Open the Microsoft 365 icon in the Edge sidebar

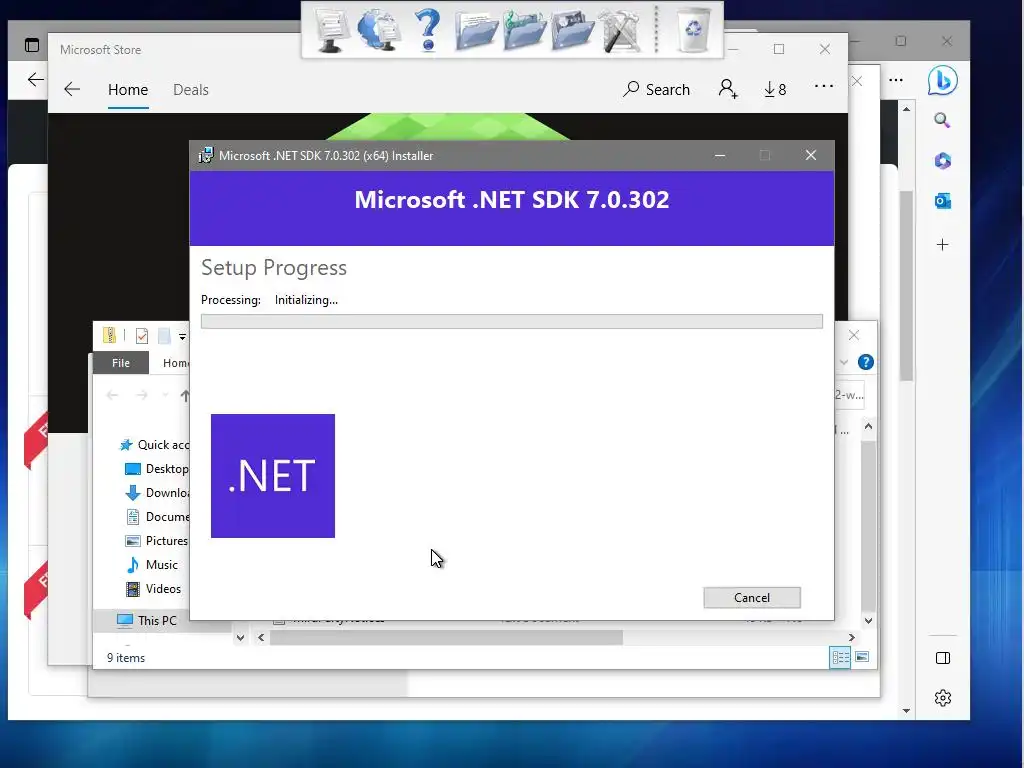click(942, 161)
